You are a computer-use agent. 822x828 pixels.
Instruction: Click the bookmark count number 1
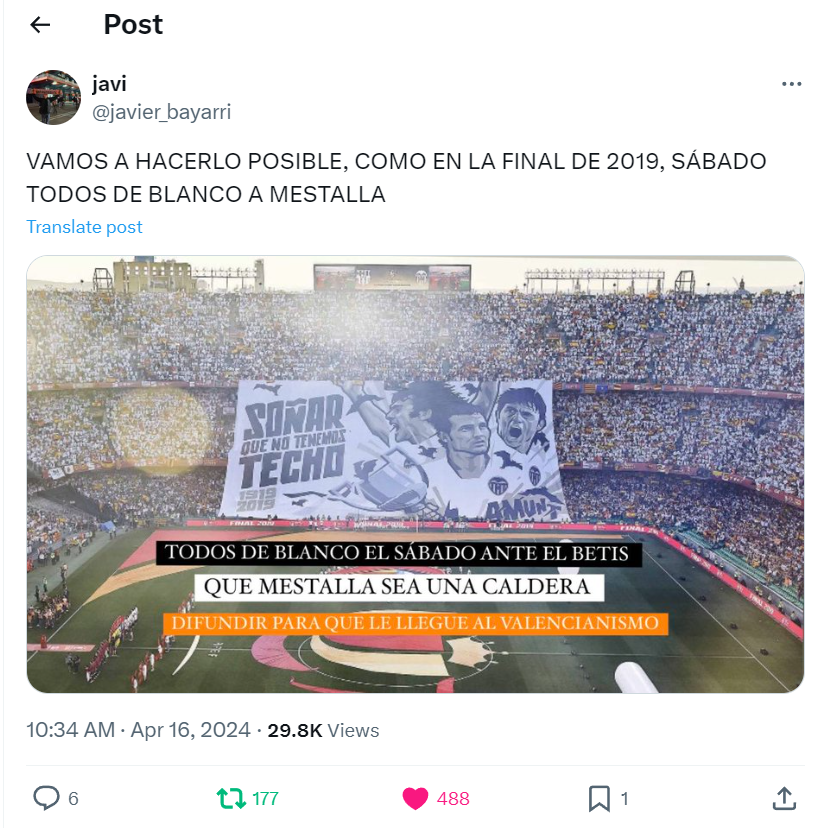(x=624, y=798)
